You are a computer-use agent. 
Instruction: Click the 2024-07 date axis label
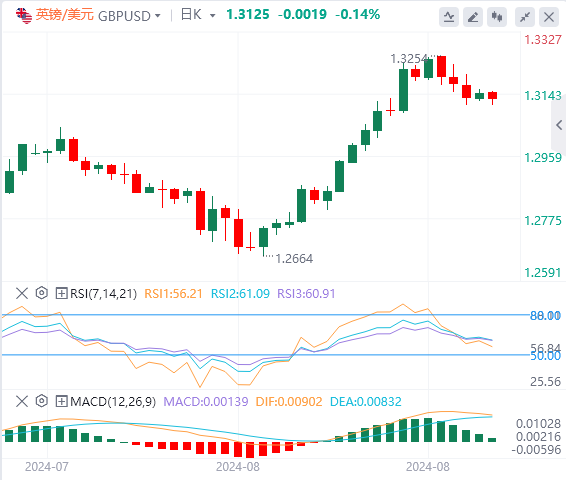point(47,467)
